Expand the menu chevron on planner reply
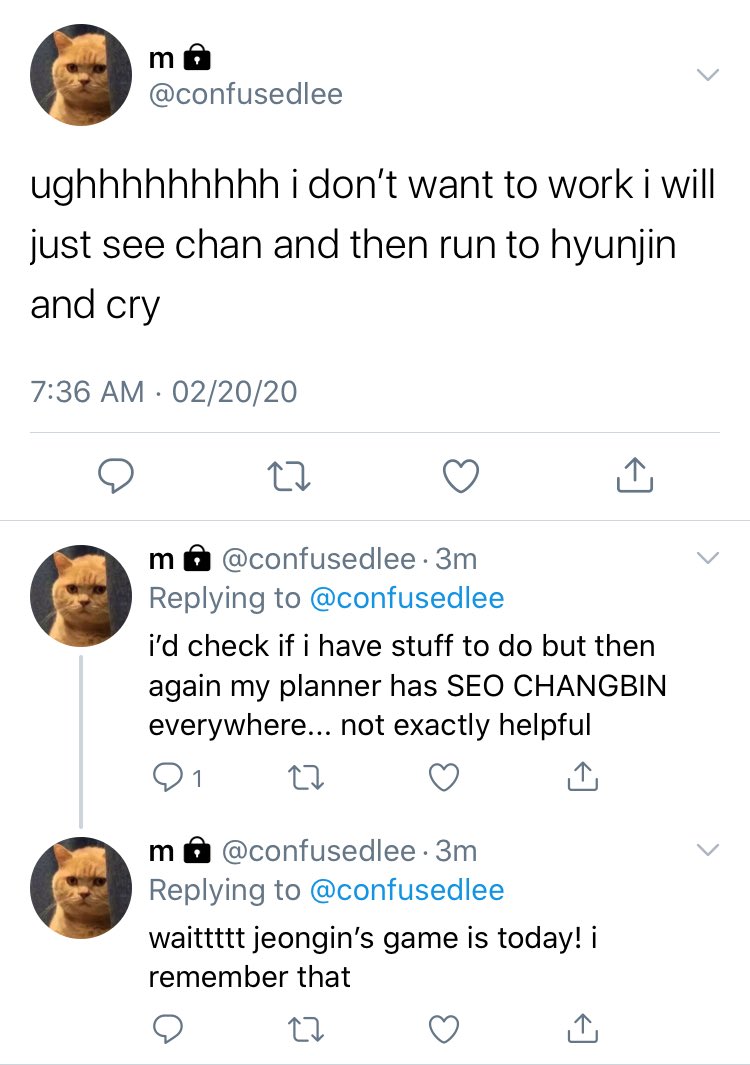 (x=707, y=558)
